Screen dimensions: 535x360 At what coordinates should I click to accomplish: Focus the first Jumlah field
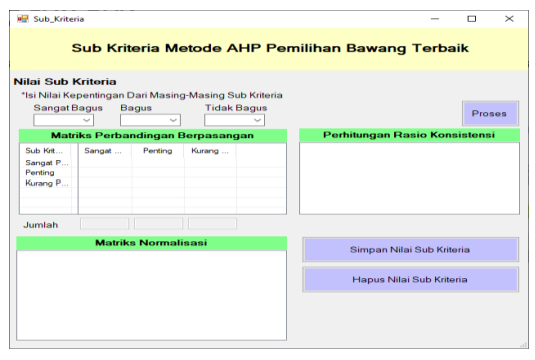tap(104, 224)
